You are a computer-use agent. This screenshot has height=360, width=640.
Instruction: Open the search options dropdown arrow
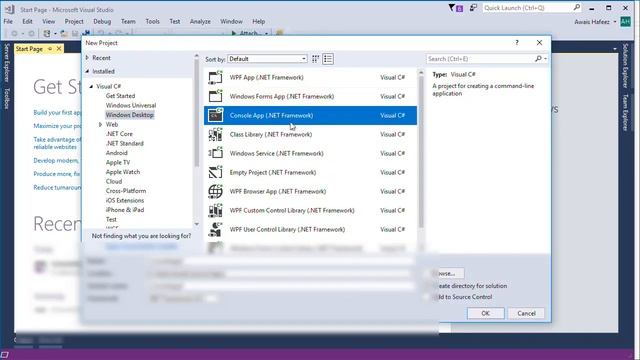pyautogui.click(x=545, y=59)
